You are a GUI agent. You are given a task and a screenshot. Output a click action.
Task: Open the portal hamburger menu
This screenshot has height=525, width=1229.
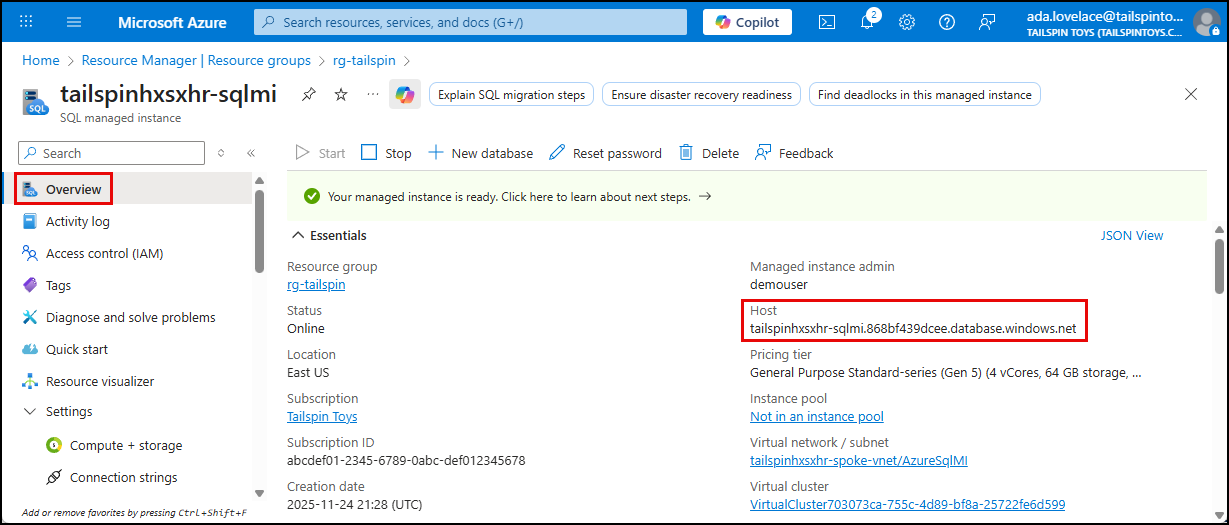click(74, 22)
